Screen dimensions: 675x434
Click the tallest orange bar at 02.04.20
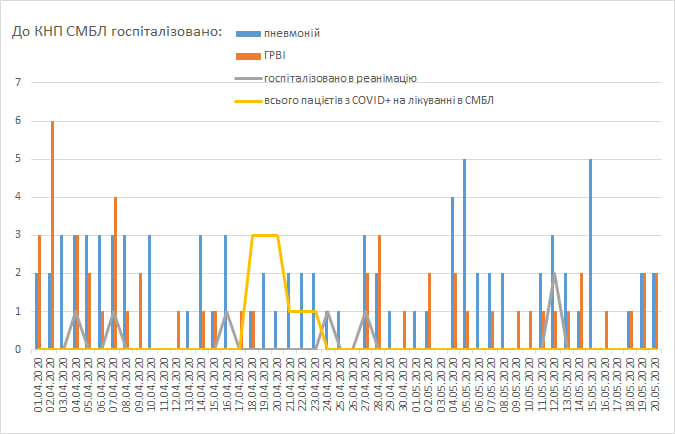(x=52, y=235)
